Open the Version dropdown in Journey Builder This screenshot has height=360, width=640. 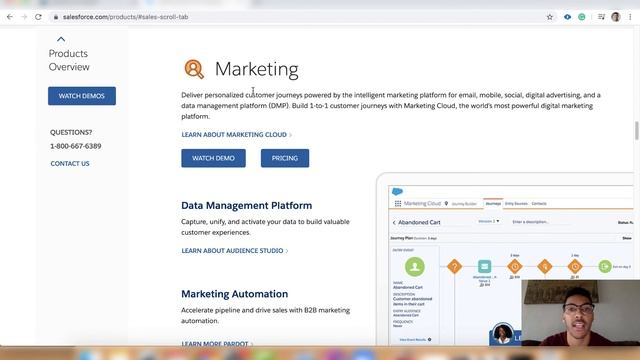tap(489, 221)
